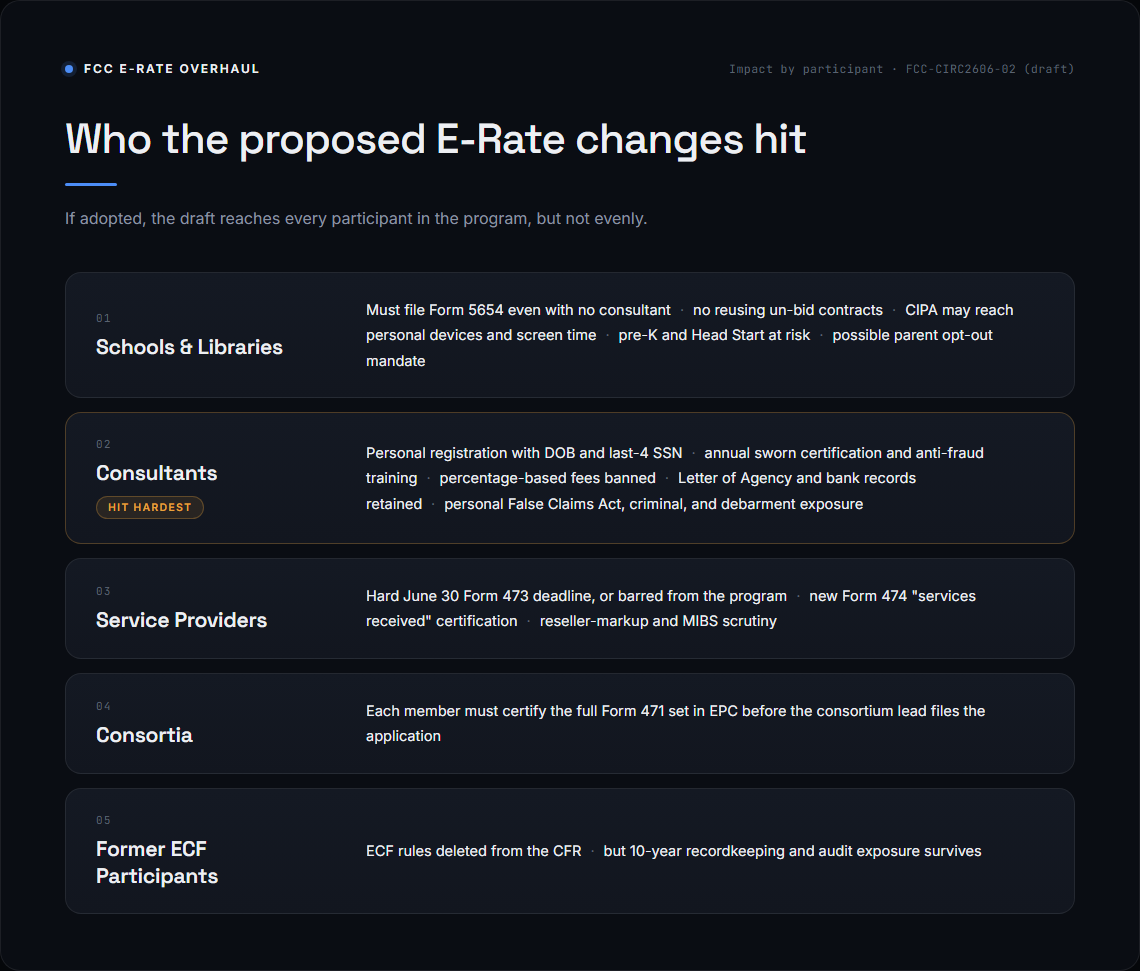Image resolution: width=1140 pixels, height=971 pixels.
Task: Click the number 04 label
Action: point(103,706)
